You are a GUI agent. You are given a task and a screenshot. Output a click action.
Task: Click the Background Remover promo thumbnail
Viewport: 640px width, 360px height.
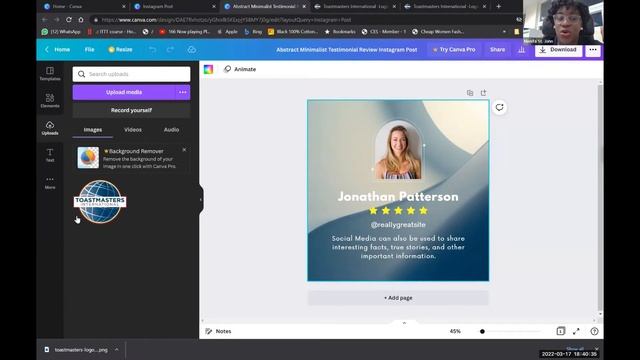point(88,158)
